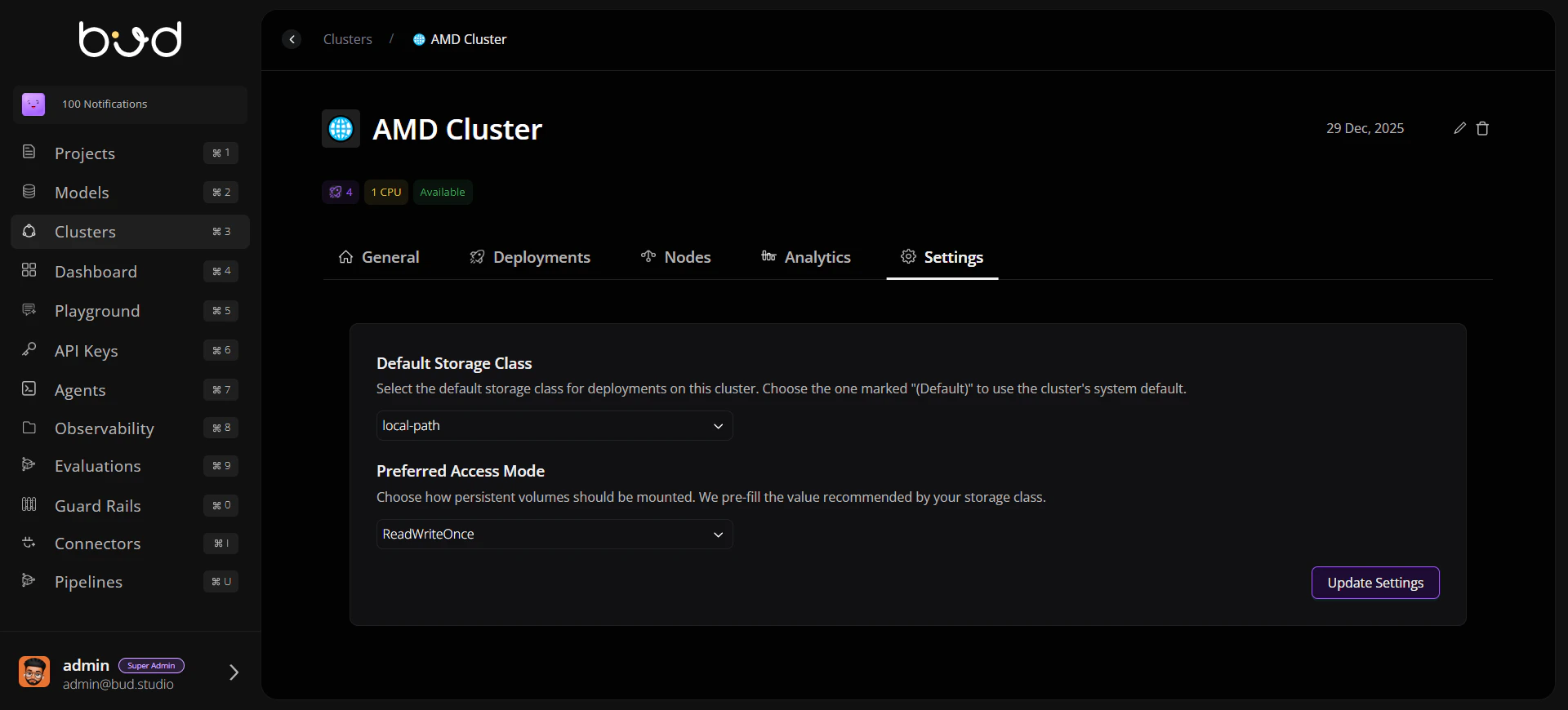Click the 1 CPU tag
The width and height of the screenshot is (1568, 710).
(x=386, y=192)
